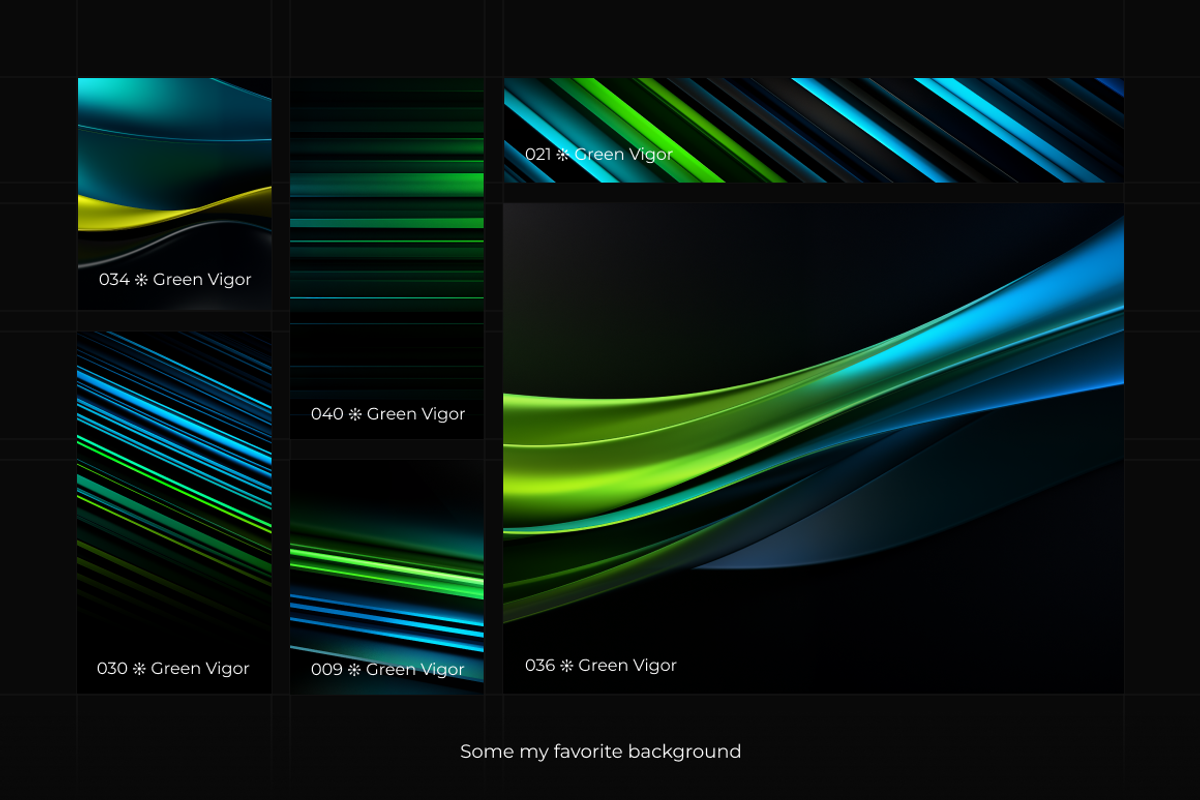Click the '021 ❊ Green Vigor' label
The height and width of the screenshot is (800, 1200).
(x=599, y=155)
